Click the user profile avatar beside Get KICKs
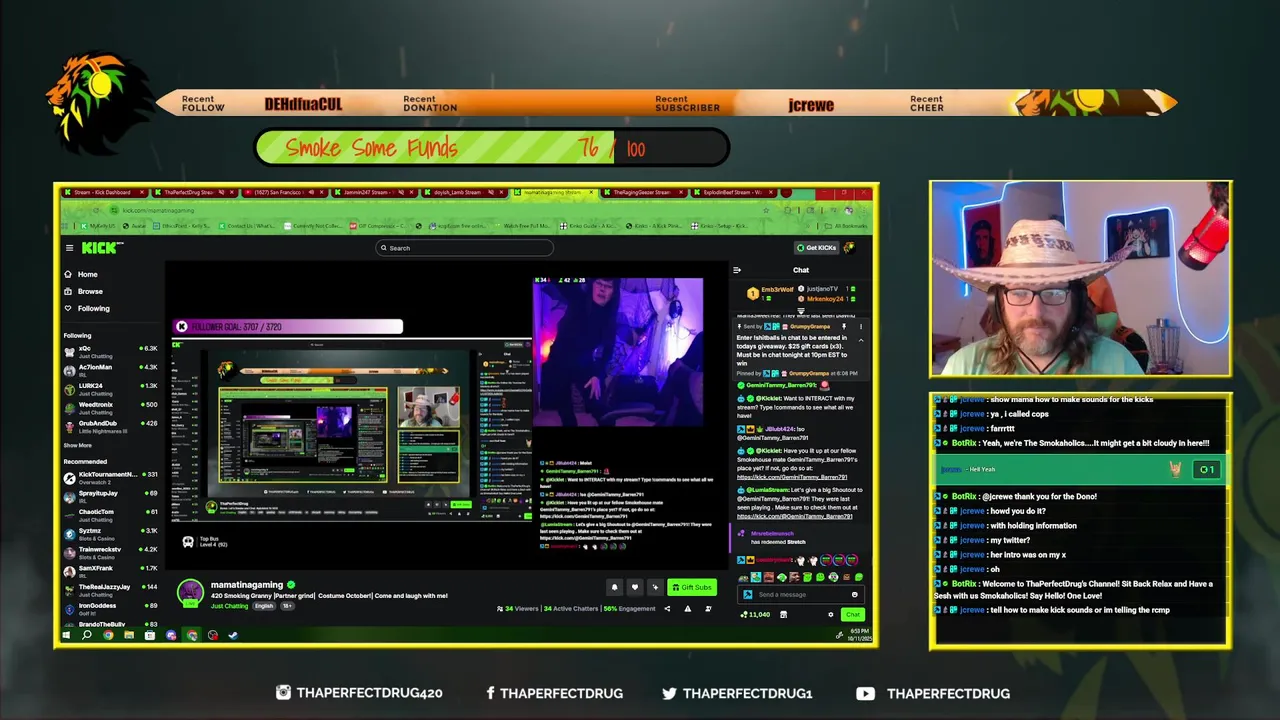 click(x=851, y=248)
